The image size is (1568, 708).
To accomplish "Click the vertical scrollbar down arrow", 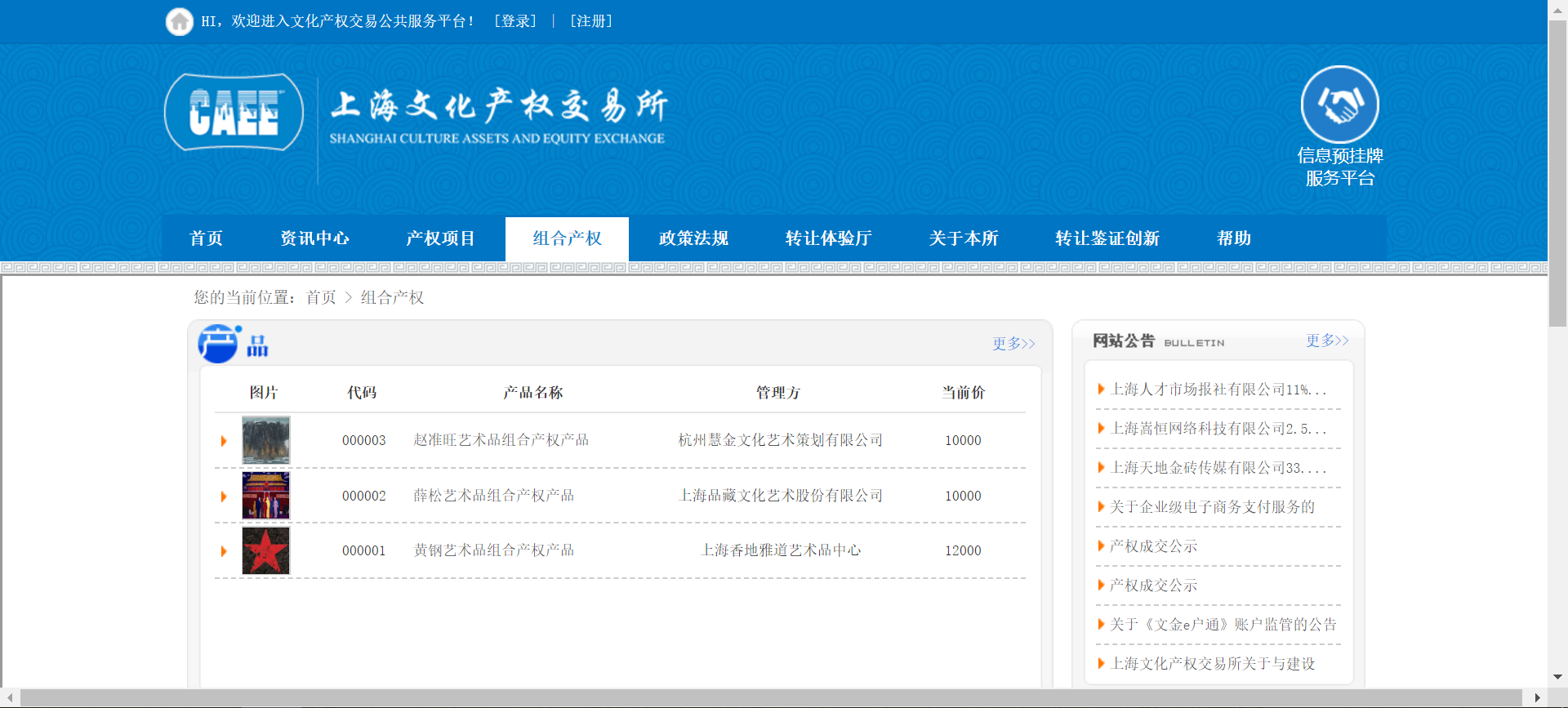I will [1557, 677].
